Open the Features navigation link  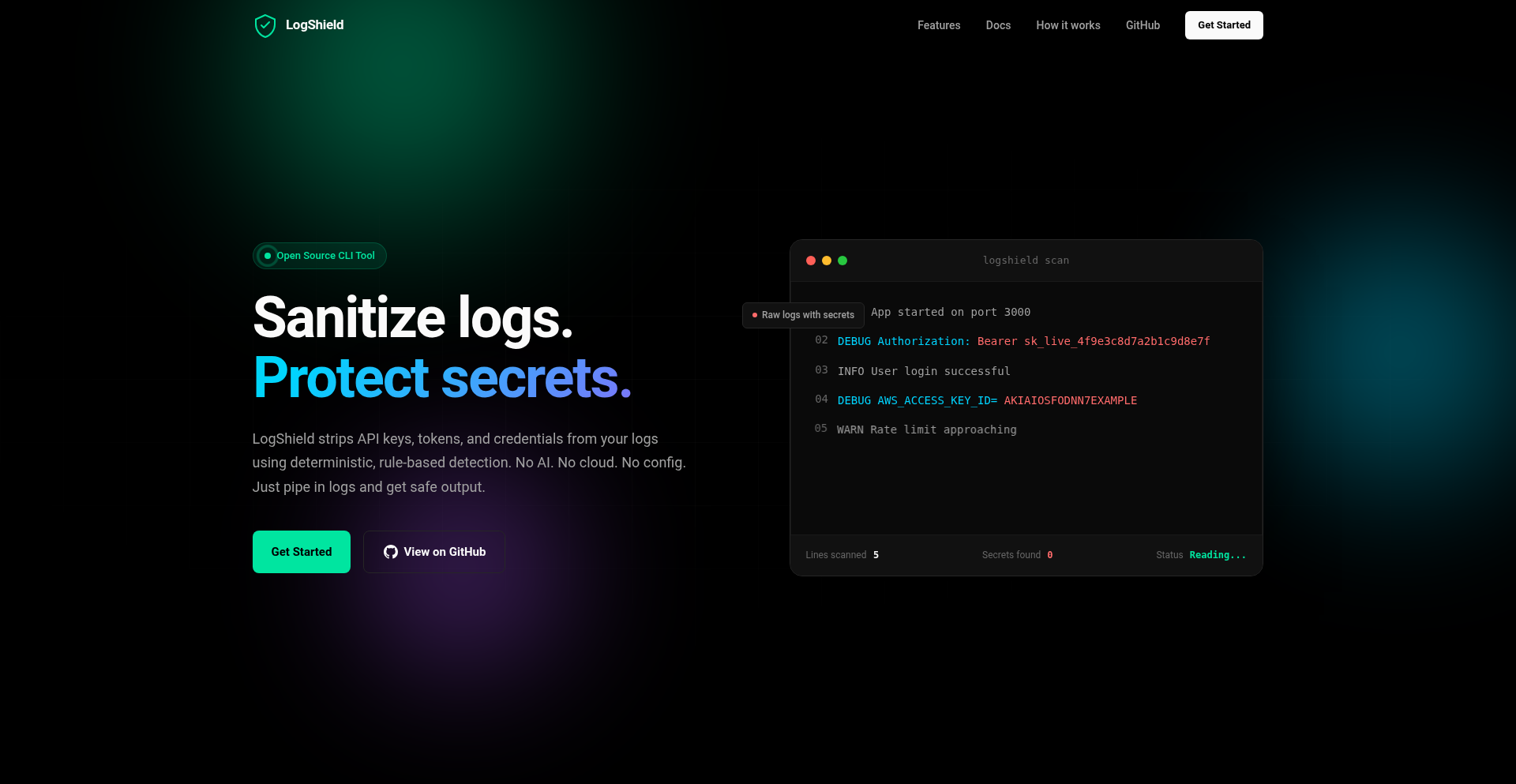coord(938,25)
